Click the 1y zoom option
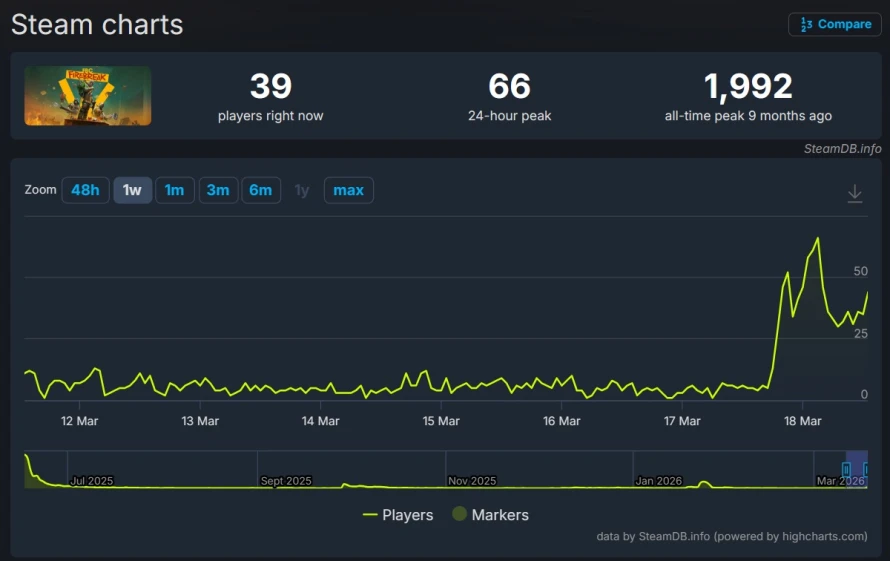 coord(302,190)
